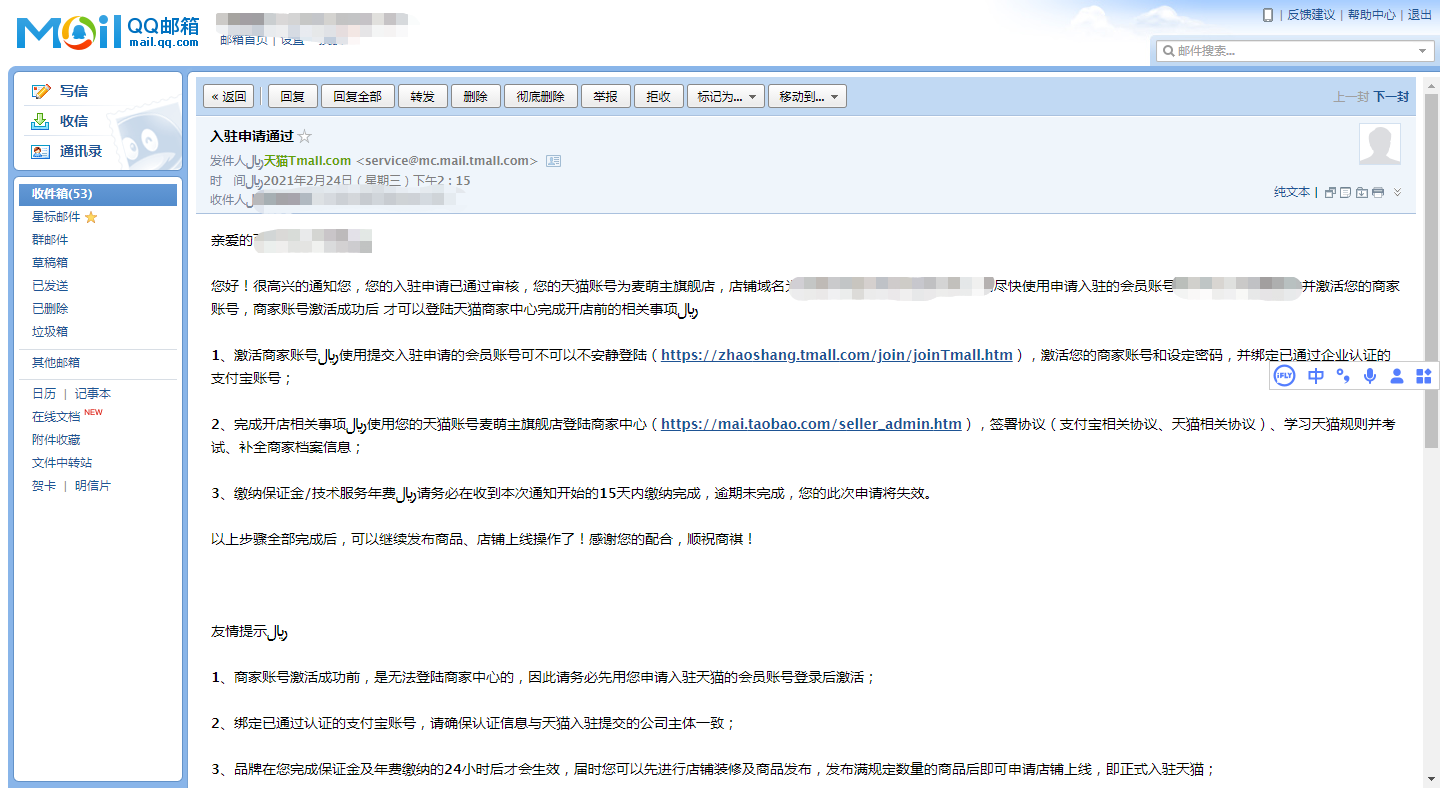Image resolution: width=1440 pixels, height=788 pixels.
Task: Click the mobile phone icon in header
Action: 1268,14
